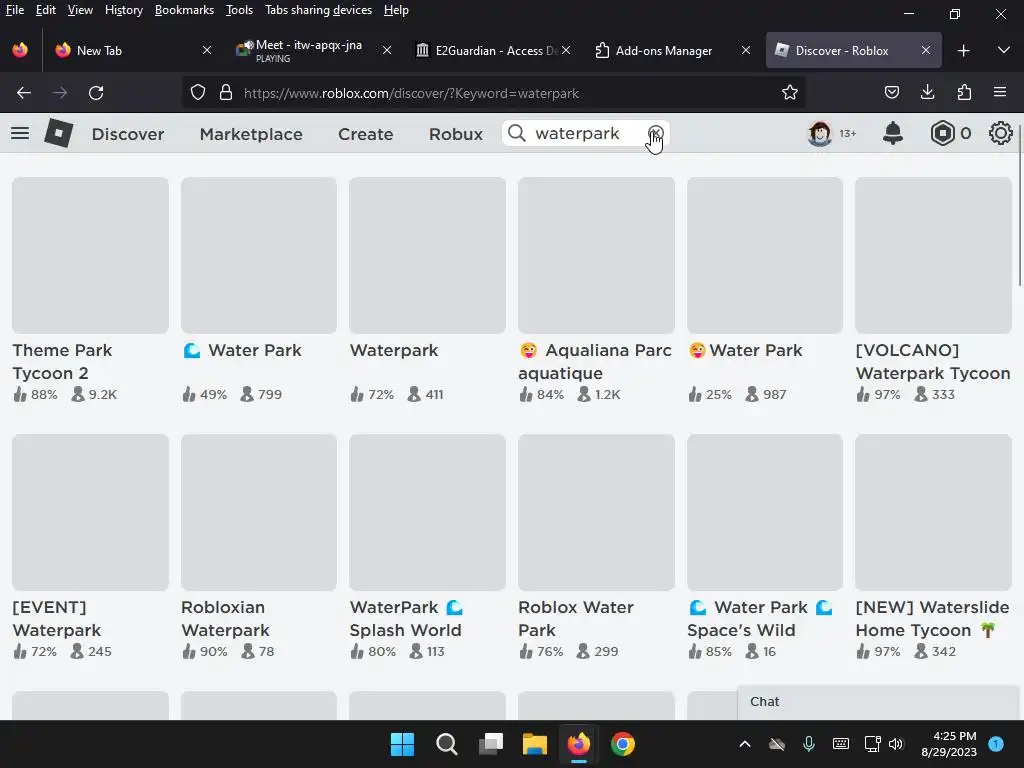Open Google Chrome from taskbar
Screen dimensions: 1024x768
pos(622,744)
